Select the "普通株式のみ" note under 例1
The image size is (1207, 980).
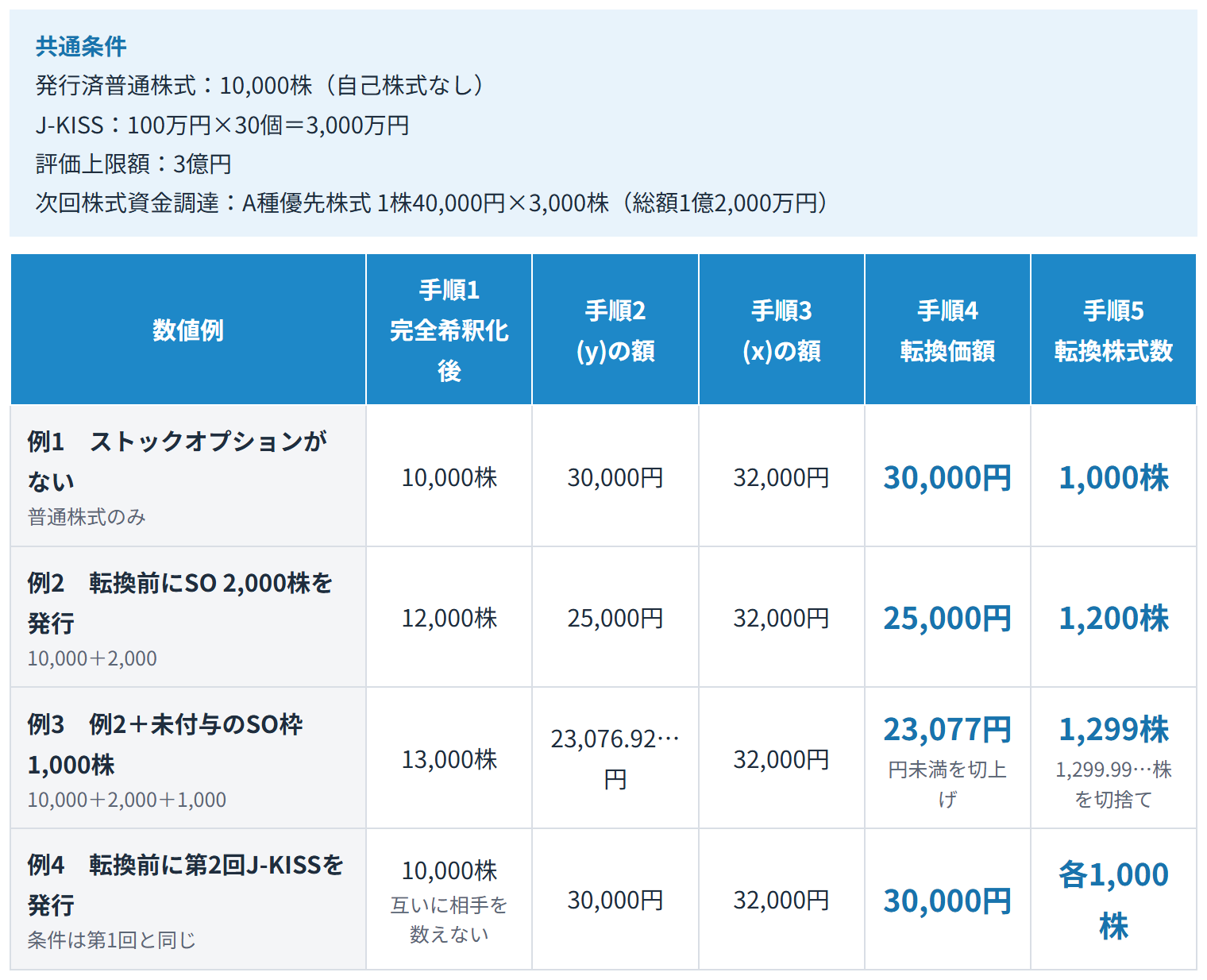click(x=87, y=518)
